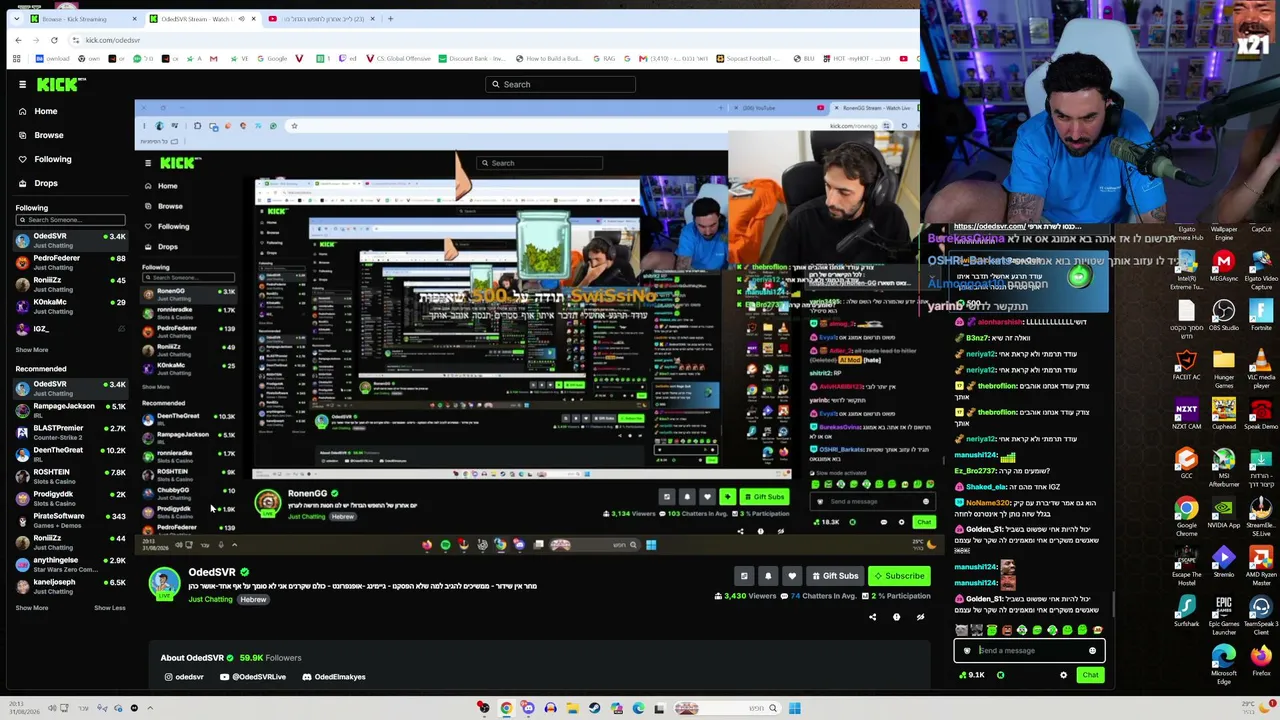Collapse the Kick sidebar with the hamburger icon
1280x720 pixels.
[22, 84]
